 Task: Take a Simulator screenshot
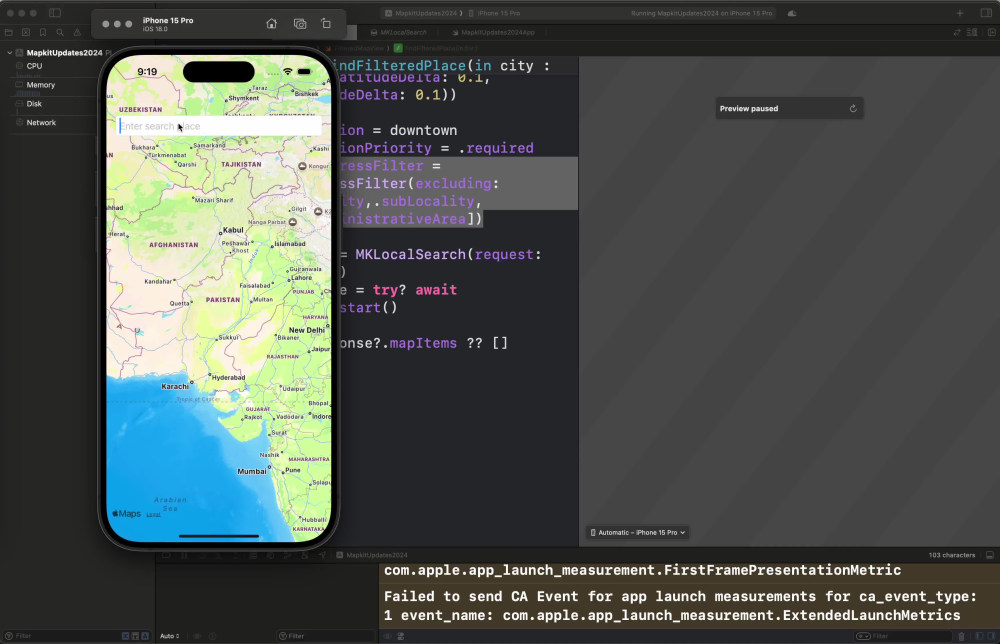[x=300, y=24]
